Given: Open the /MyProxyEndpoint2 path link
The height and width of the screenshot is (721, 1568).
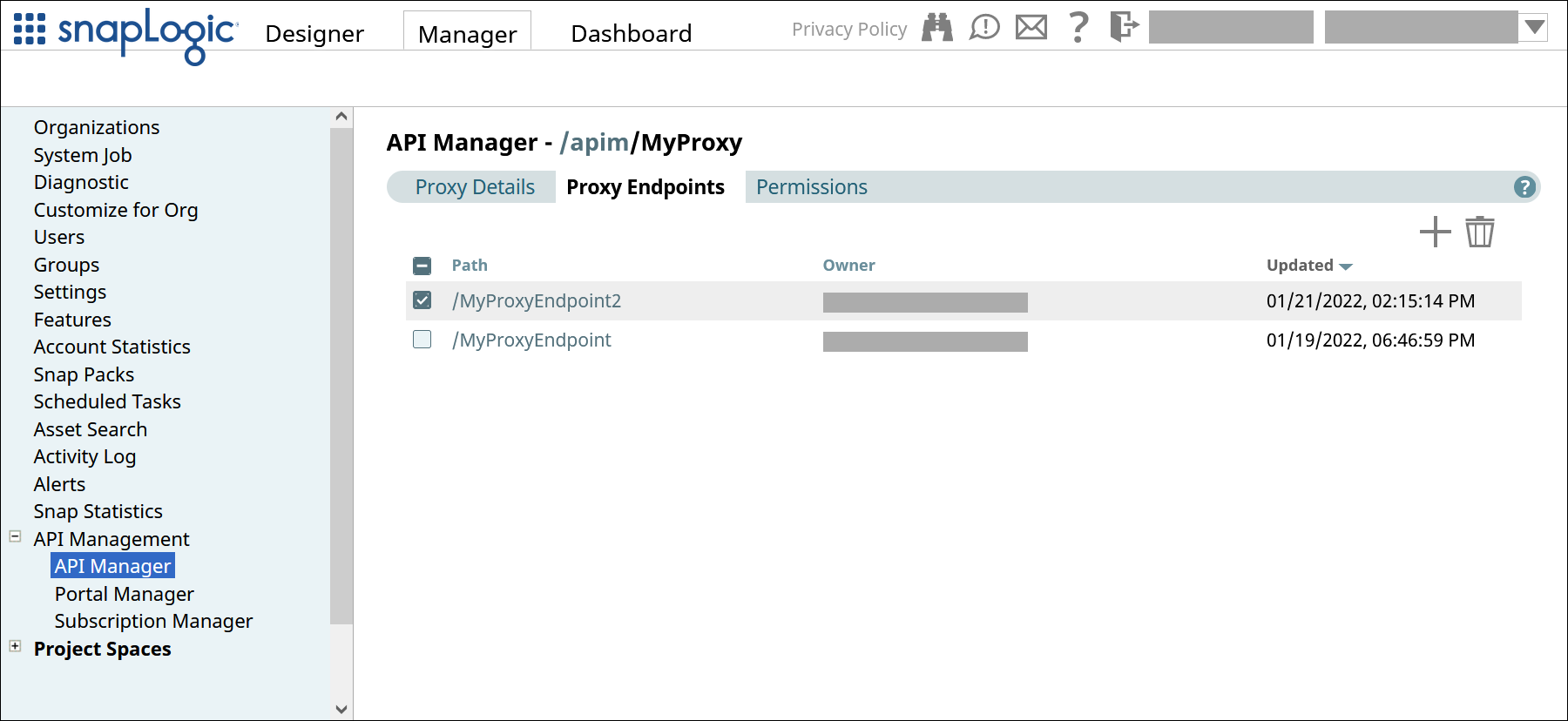Looking at the screenshot, I should 537,301.
